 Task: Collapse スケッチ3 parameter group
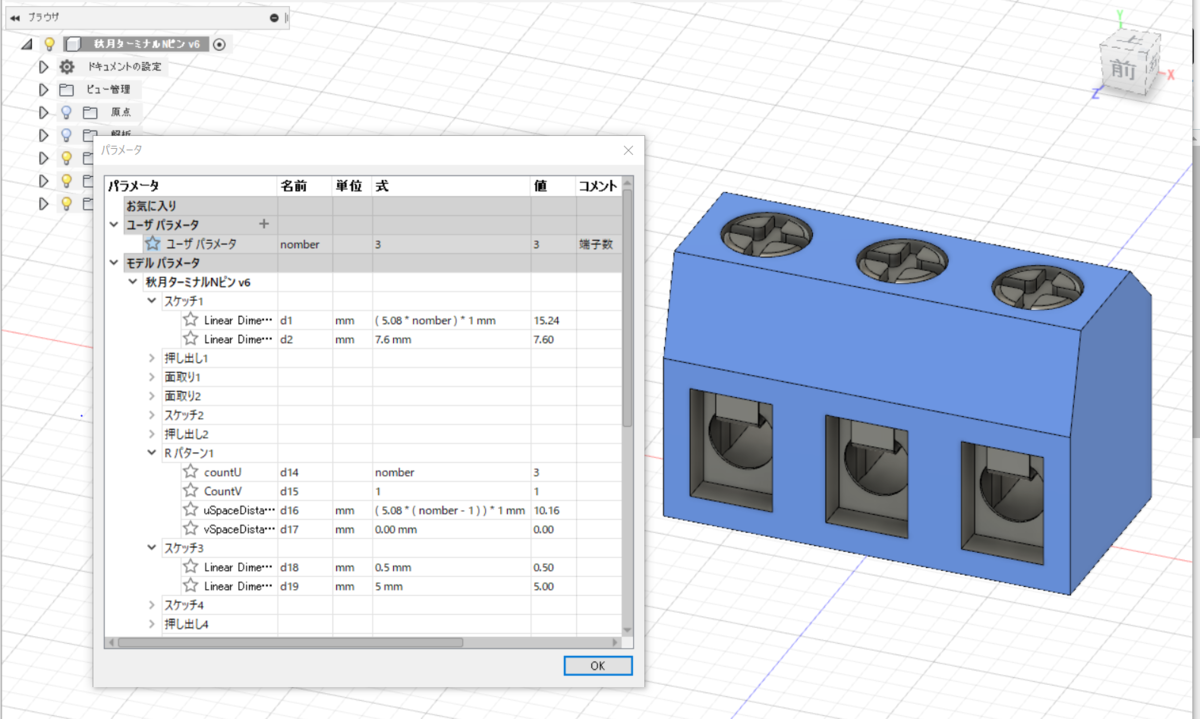pyautogui.click(x=152, y=548)
